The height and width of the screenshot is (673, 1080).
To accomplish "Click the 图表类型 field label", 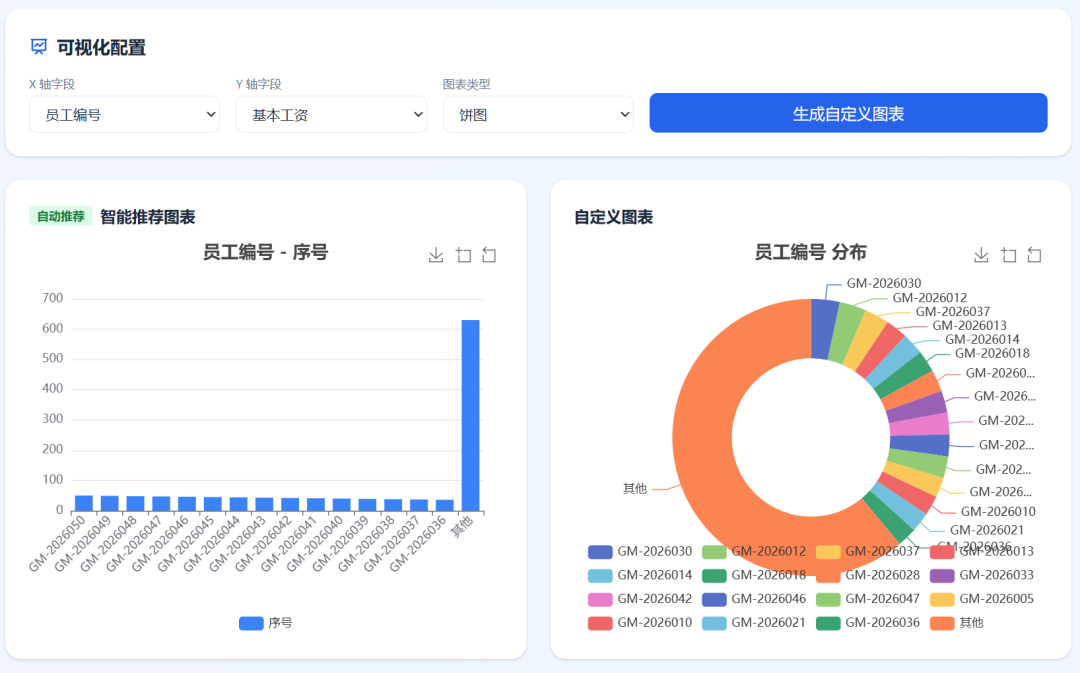I will point(466,84).
